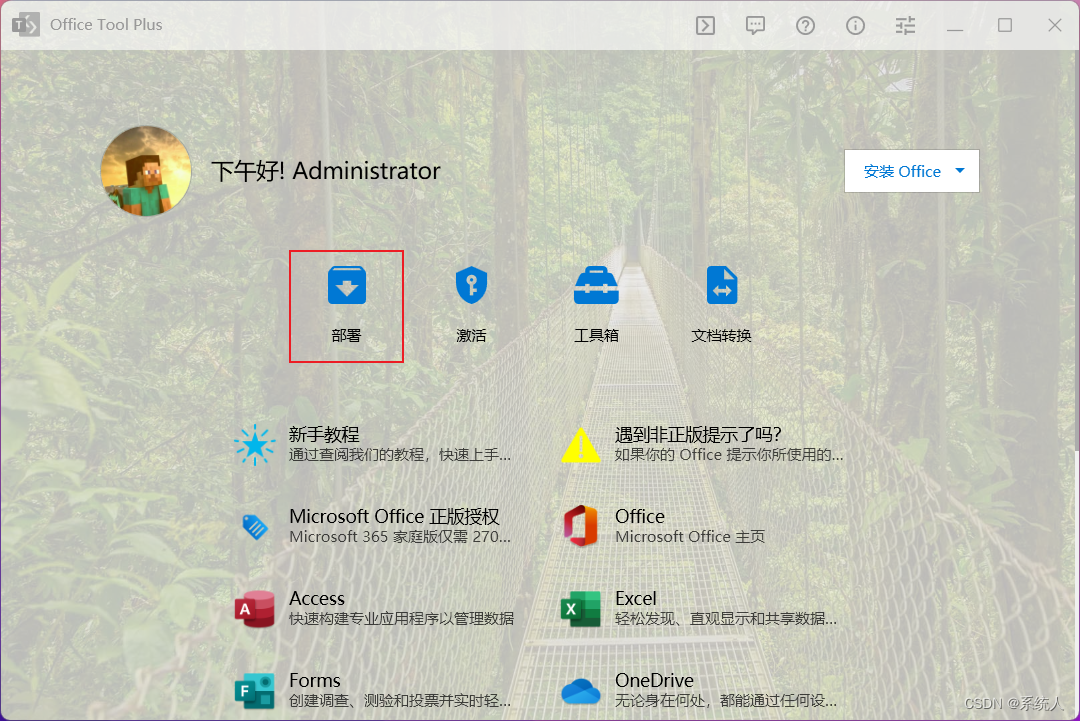Screen dimensions: 1080x721
Task: Click the Administrator avatar picture
Action: coord(146,171)
